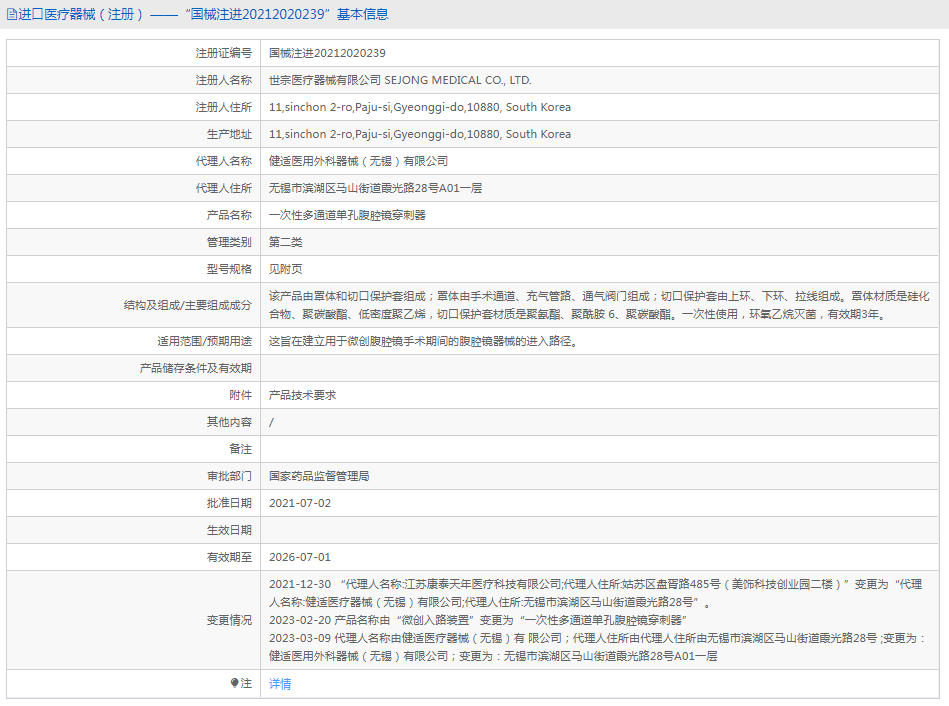Open the 详情 details link
Image resolution: width=949 pixels, height=706 pixels.
(x=280, y=684)
